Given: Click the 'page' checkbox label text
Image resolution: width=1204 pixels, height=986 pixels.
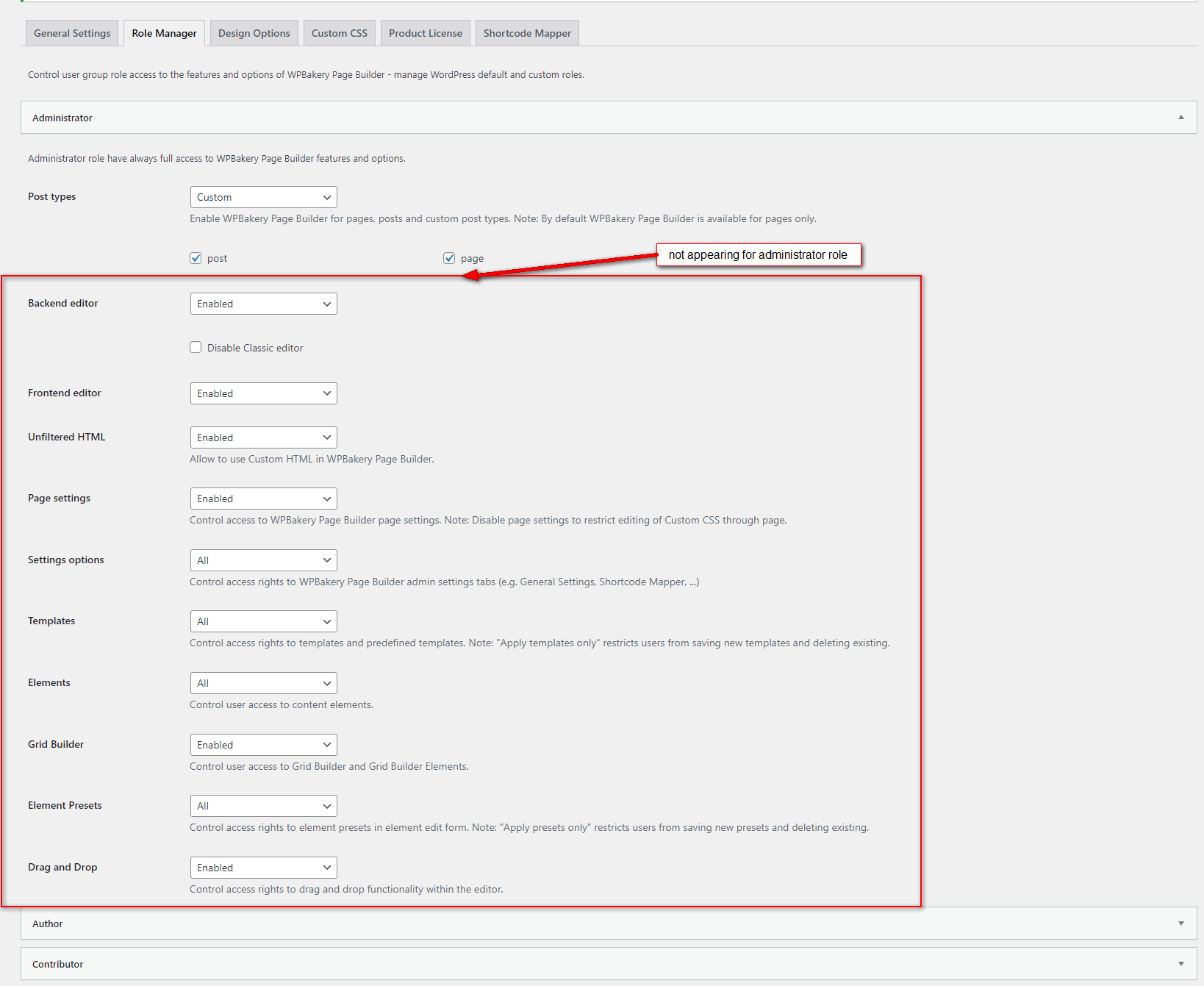Looking at the screenshot, I should [x=472, y=259].
